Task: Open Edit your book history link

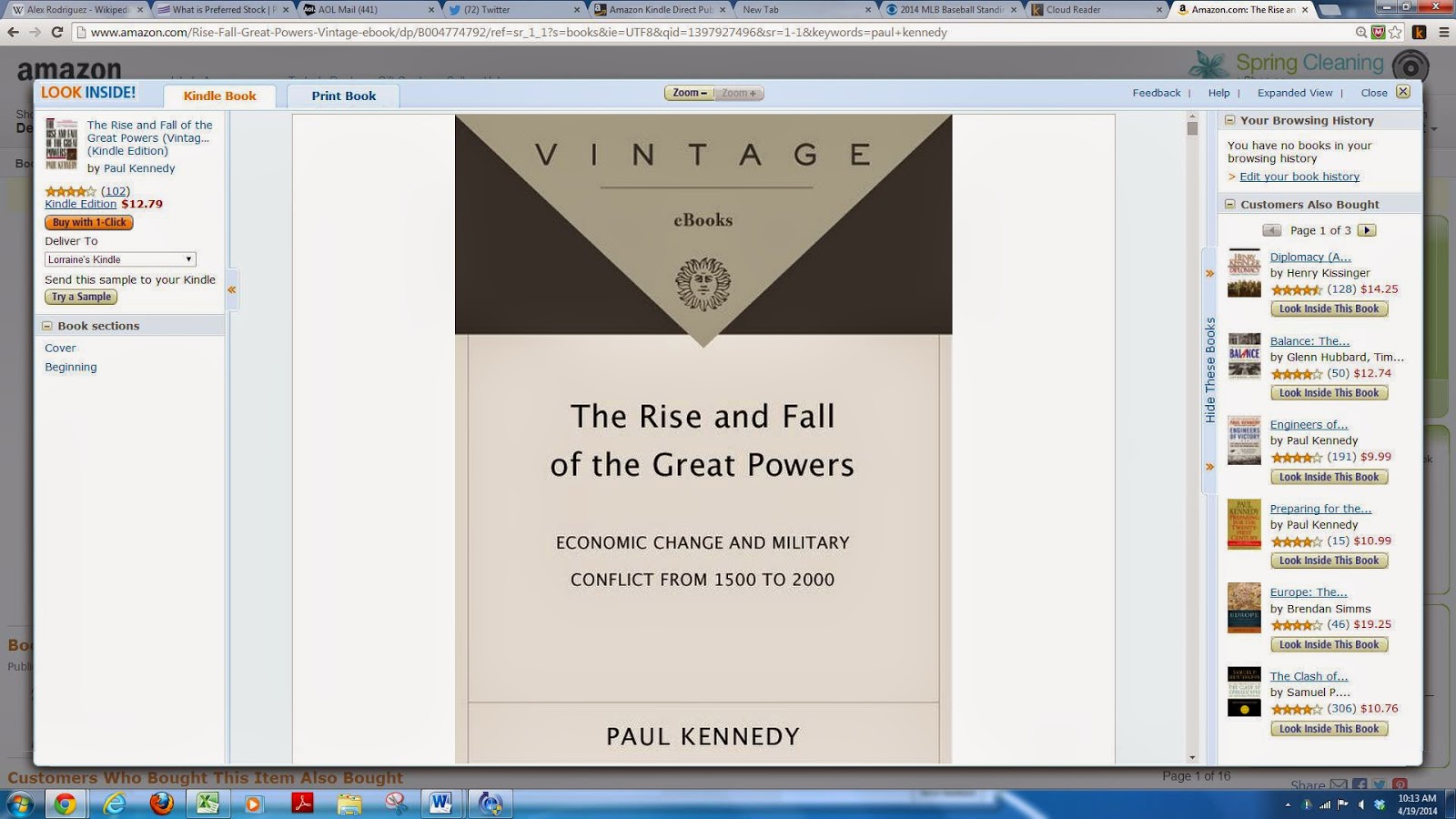Action: tap(1299, 177)
